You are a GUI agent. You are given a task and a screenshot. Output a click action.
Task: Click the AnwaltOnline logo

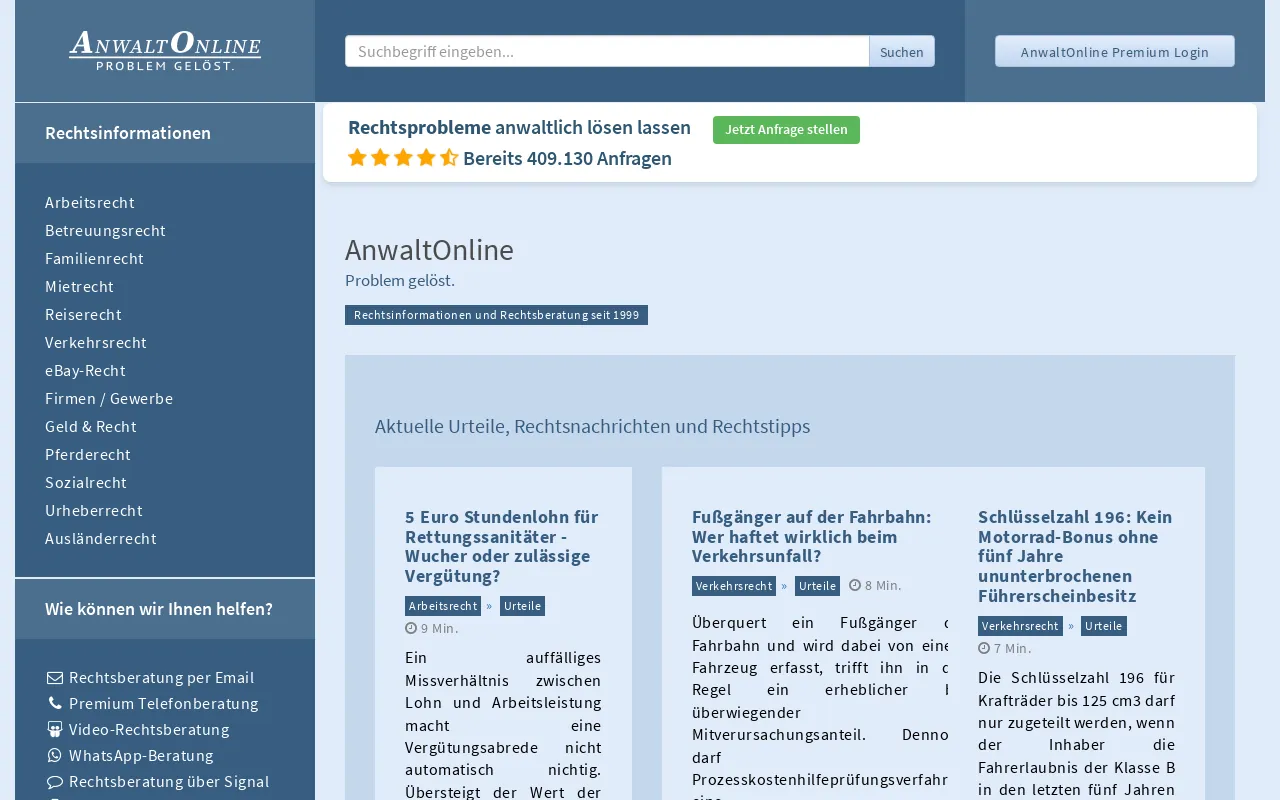[x=165, y=50]
